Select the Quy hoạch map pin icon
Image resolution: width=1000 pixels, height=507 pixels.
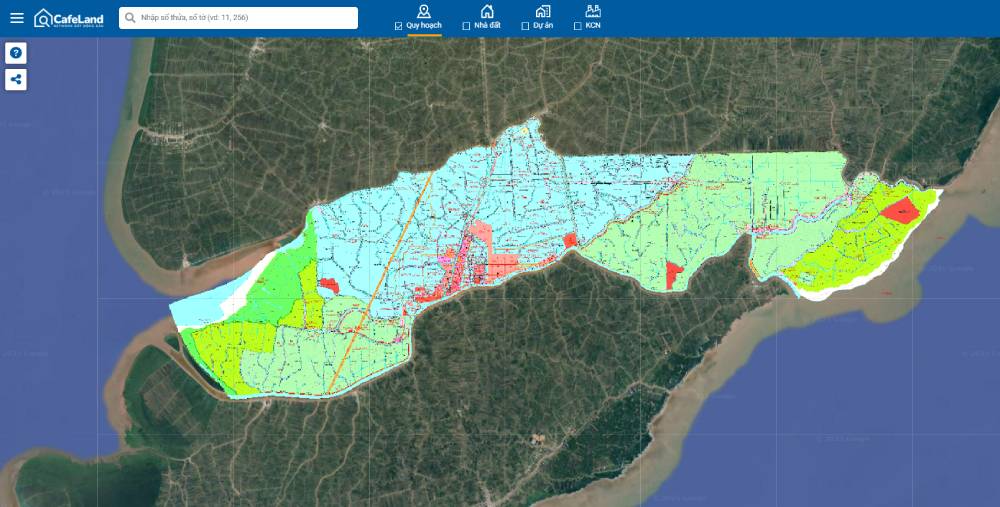coord(424,11)
